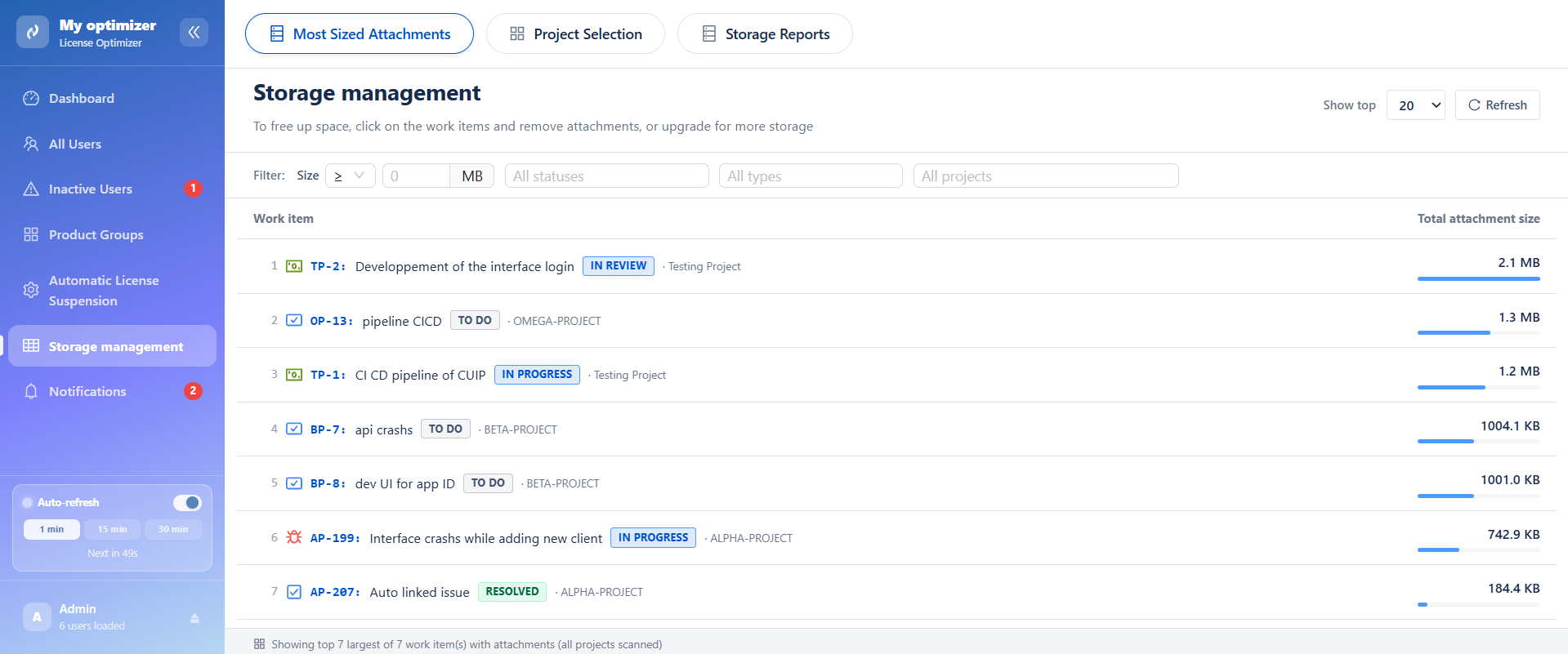This screenshot has height=654, width=1568.
Task: Click the 'OMEGA-PROJECT' label on OP-13 row
Action: point(556,321)
